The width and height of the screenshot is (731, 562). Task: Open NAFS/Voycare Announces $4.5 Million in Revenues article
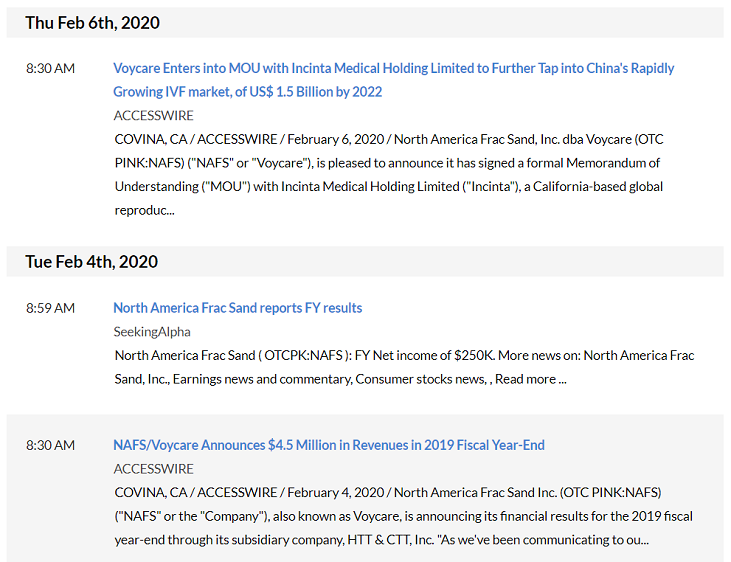point(329,445)
